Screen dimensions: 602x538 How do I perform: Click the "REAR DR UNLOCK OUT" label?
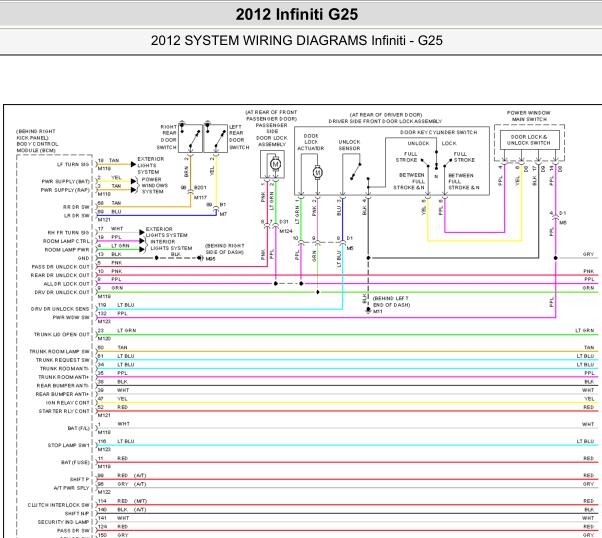[60, 275]
